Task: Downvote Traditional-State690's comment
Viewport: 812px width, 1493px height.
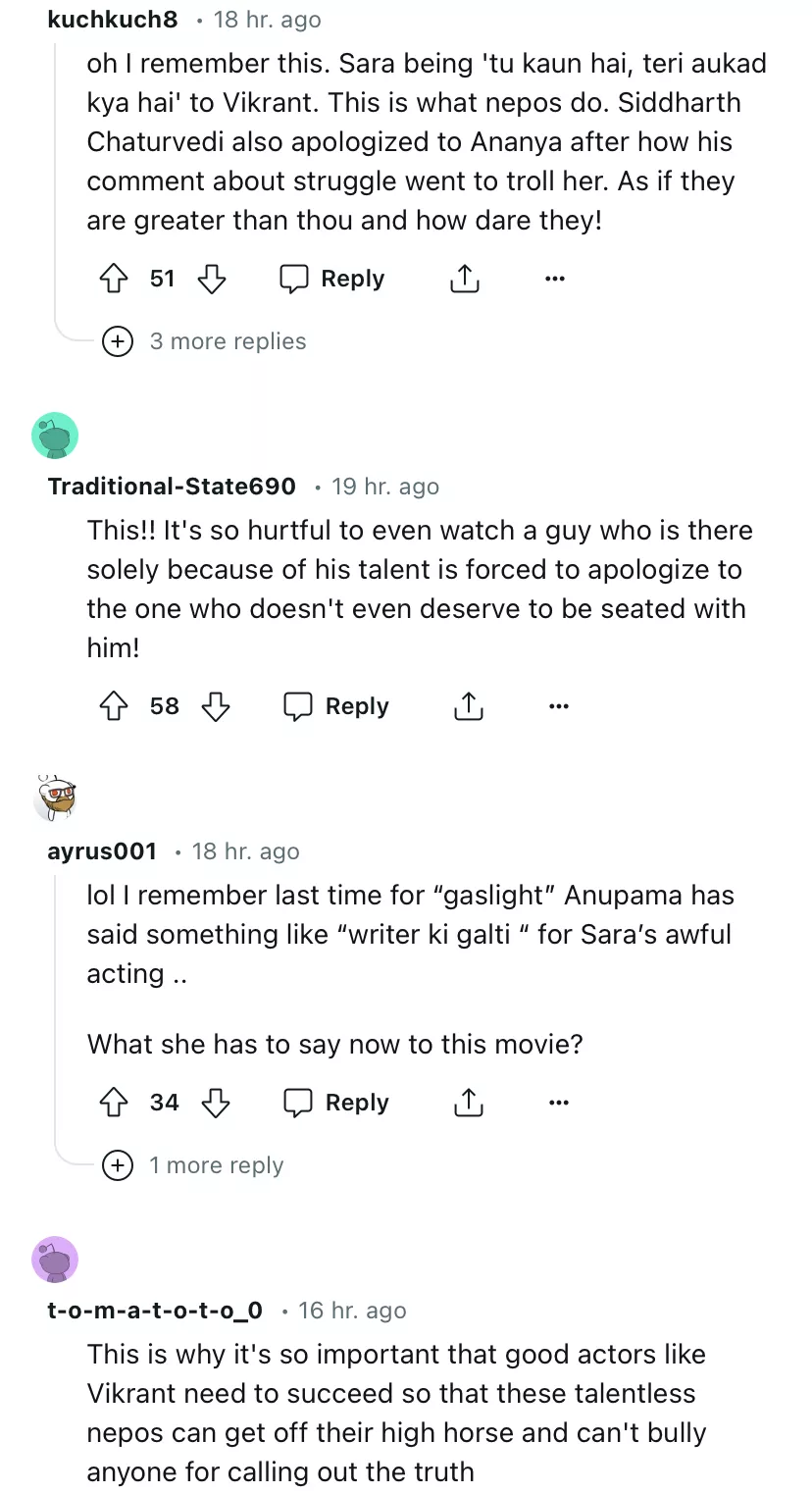Action: (215, 707)
